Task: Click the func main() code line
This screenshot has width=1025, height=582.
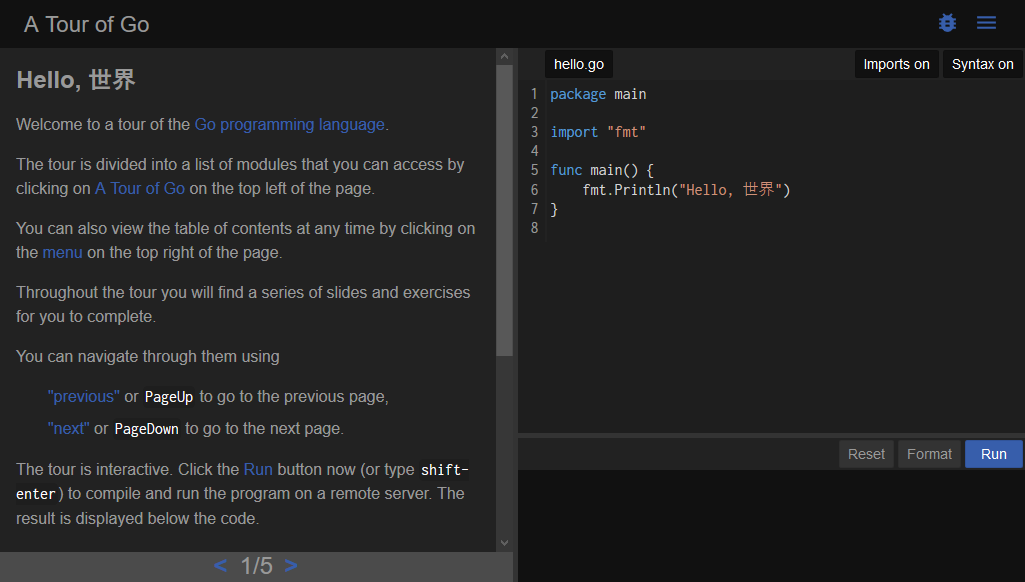Action: coord(602,170)
